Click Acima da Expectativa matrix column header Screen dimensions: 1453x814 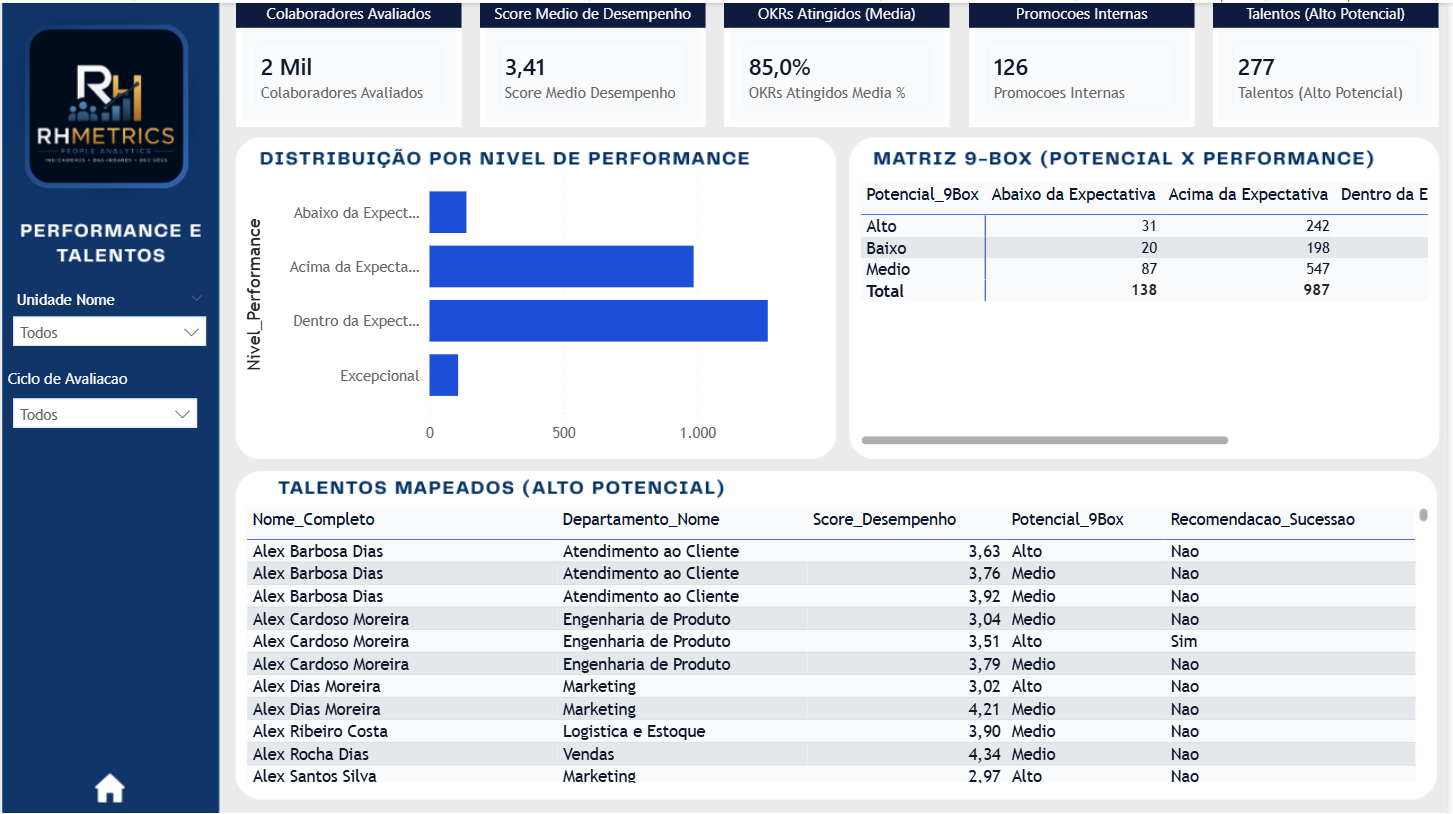point(1248,194)
